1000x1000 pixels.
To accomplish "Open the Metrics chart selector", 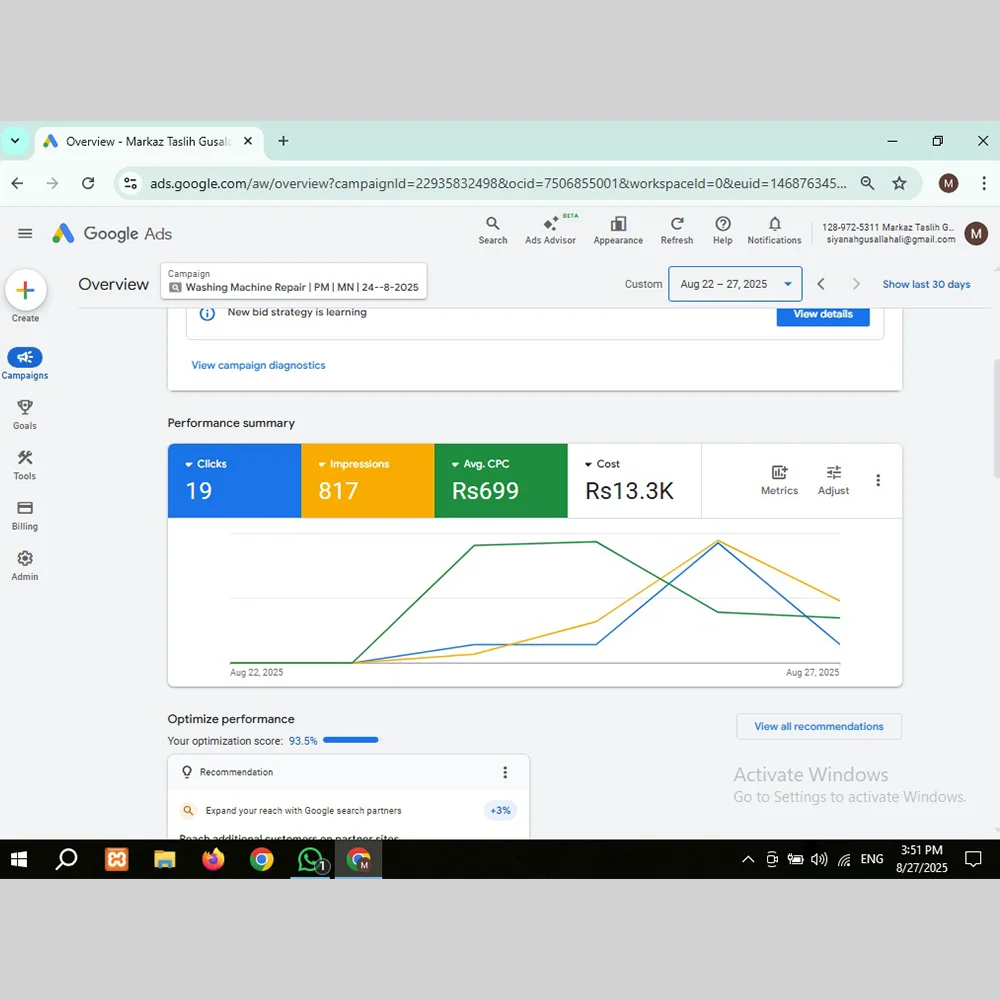I will 779,480.
